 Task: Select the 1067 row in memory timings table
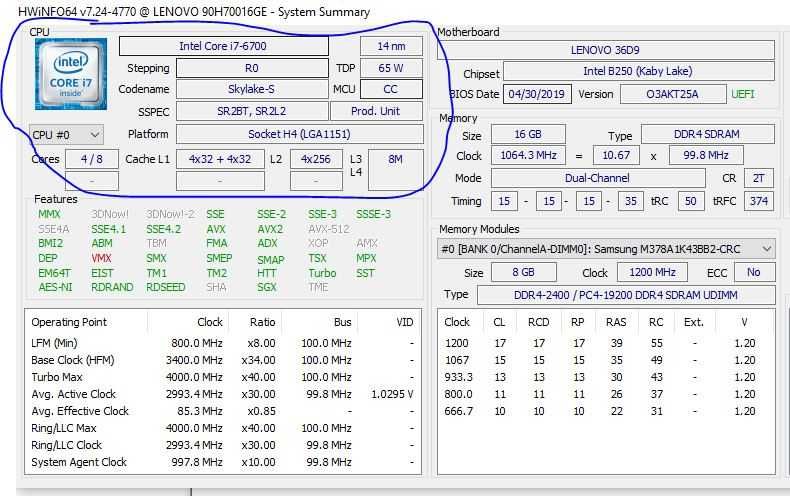click(x=606, y=360)
